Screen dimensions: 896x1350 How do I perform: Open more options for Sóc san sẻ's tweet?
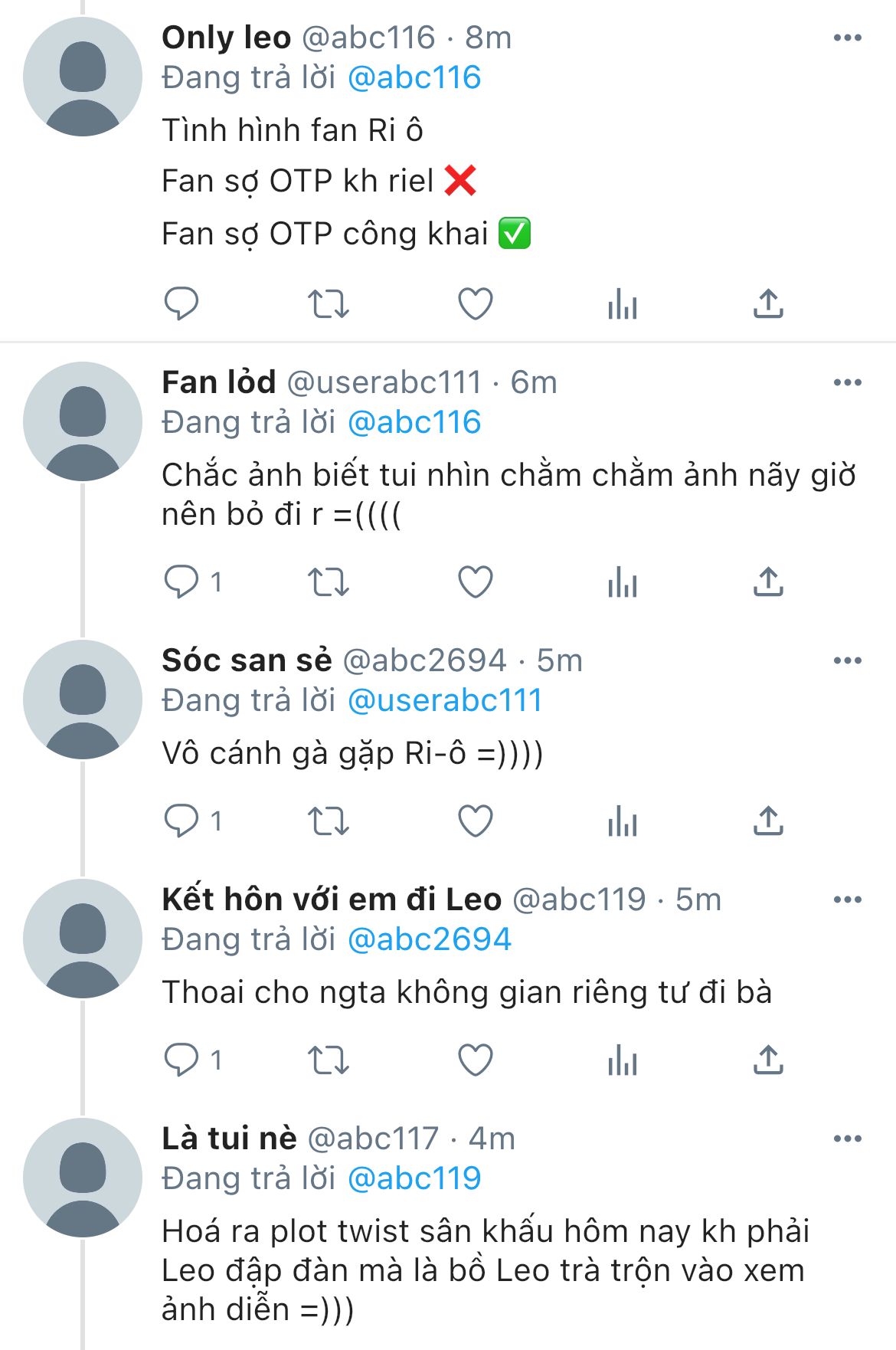pyautogui.click(x=847, y=660)
